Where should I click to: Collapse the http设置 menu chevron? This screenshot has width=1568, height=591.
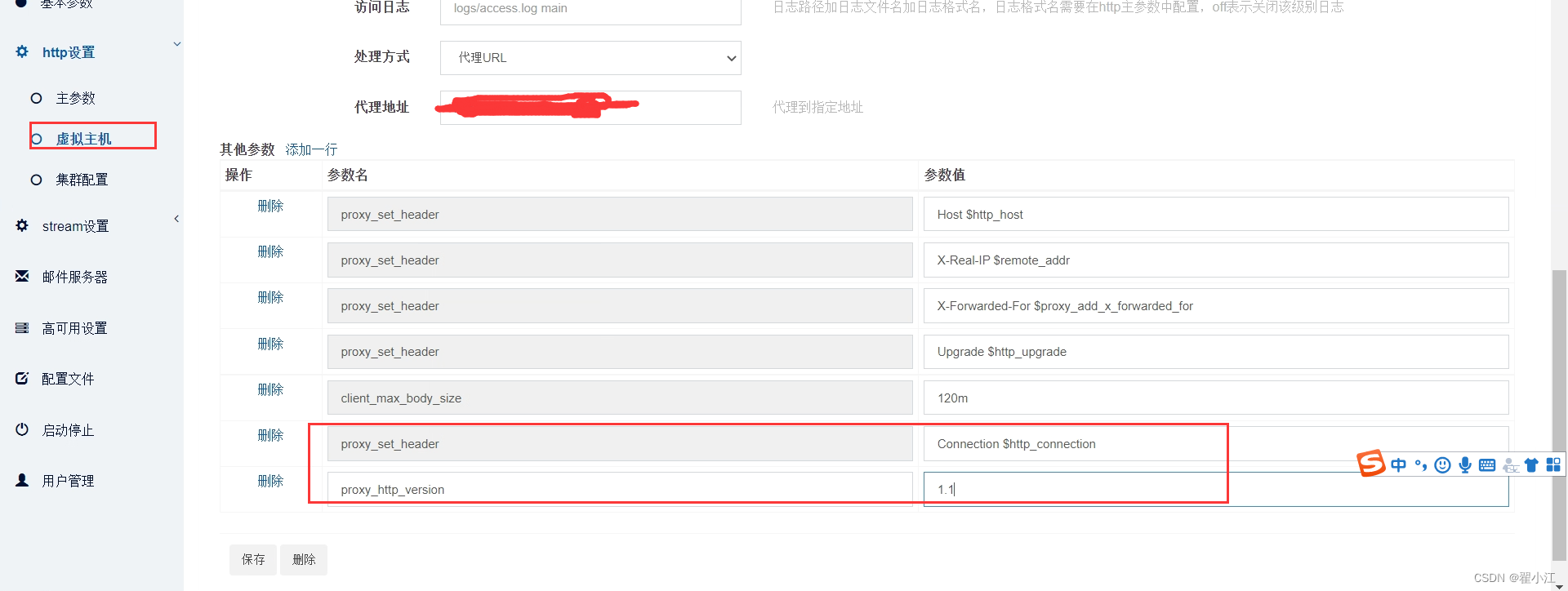pyautogui.click(x=176, y=44)
